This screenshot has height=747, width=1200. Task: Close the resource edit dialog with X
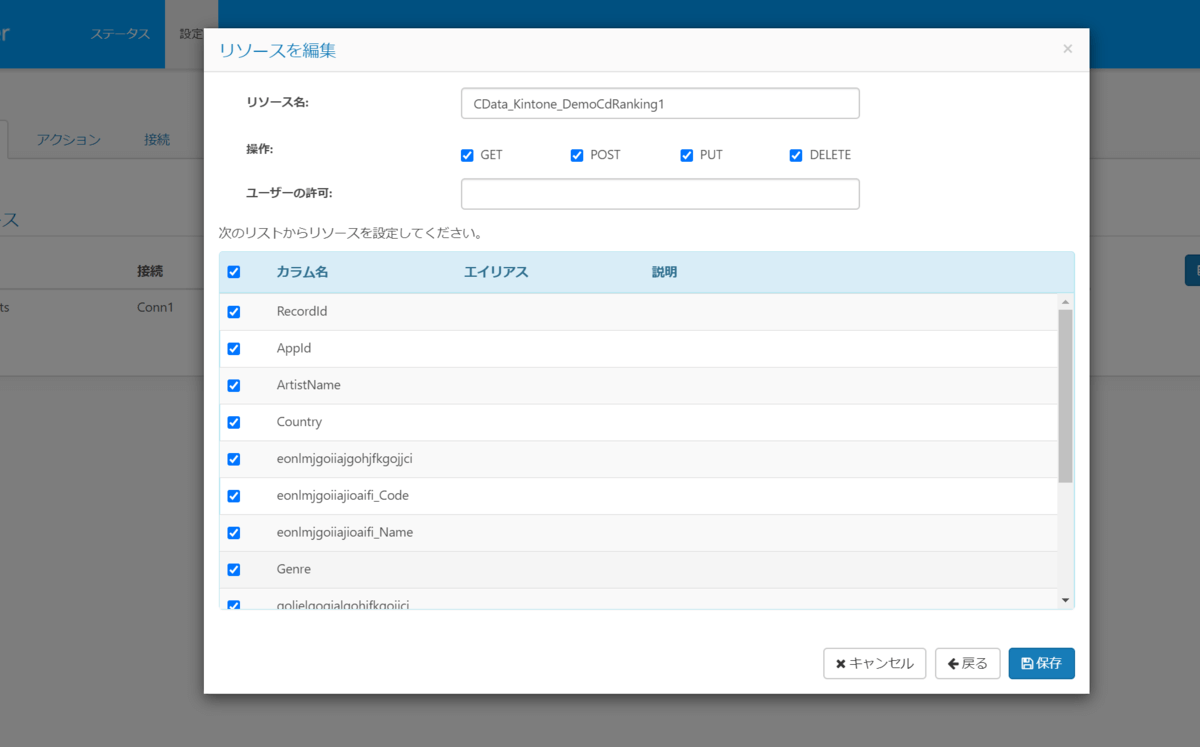(x=1067, y=49)
